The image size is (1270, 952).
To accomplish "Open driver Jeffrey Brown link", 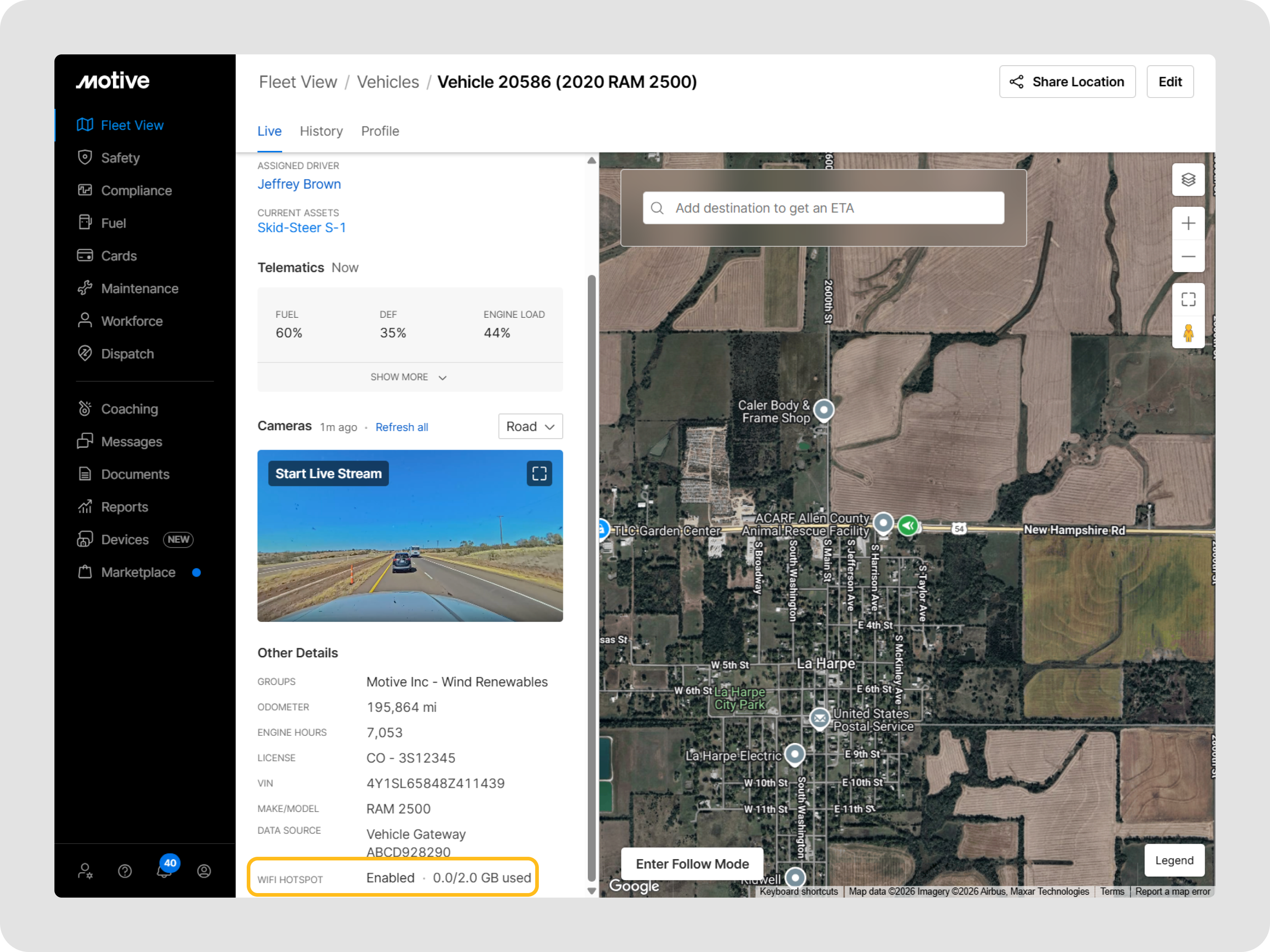I will [298, 184].
